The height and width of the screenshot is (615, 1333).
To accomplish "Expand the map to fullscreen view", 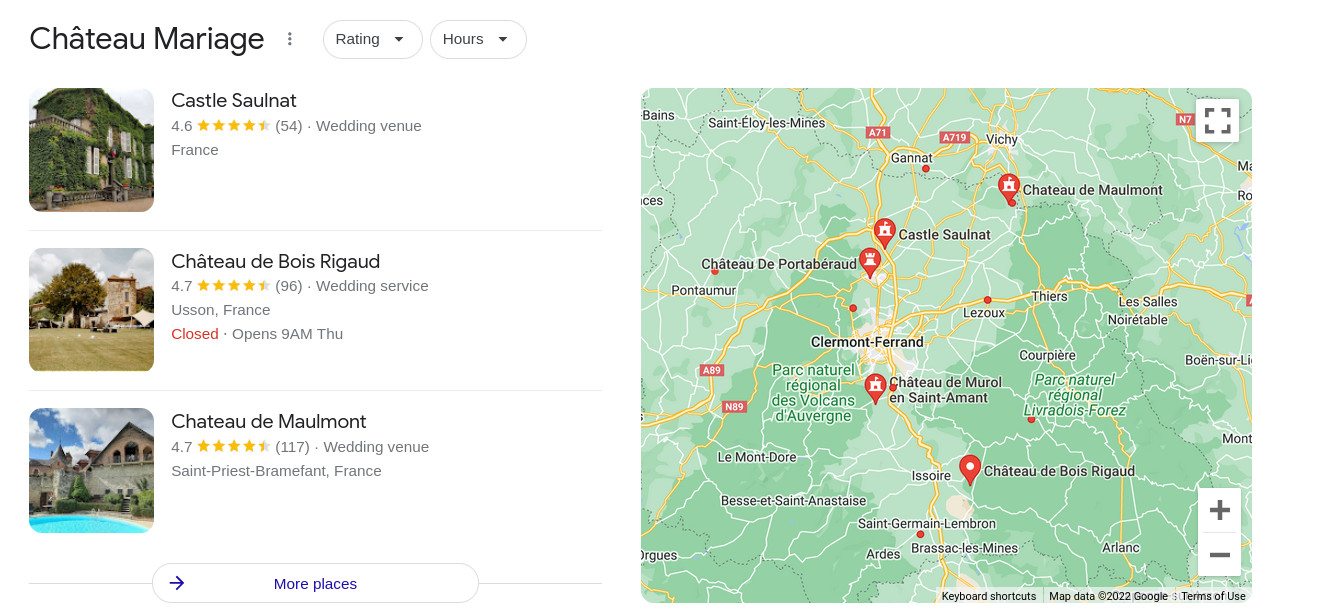I will pyautogui.click(x=1217, y=121).
